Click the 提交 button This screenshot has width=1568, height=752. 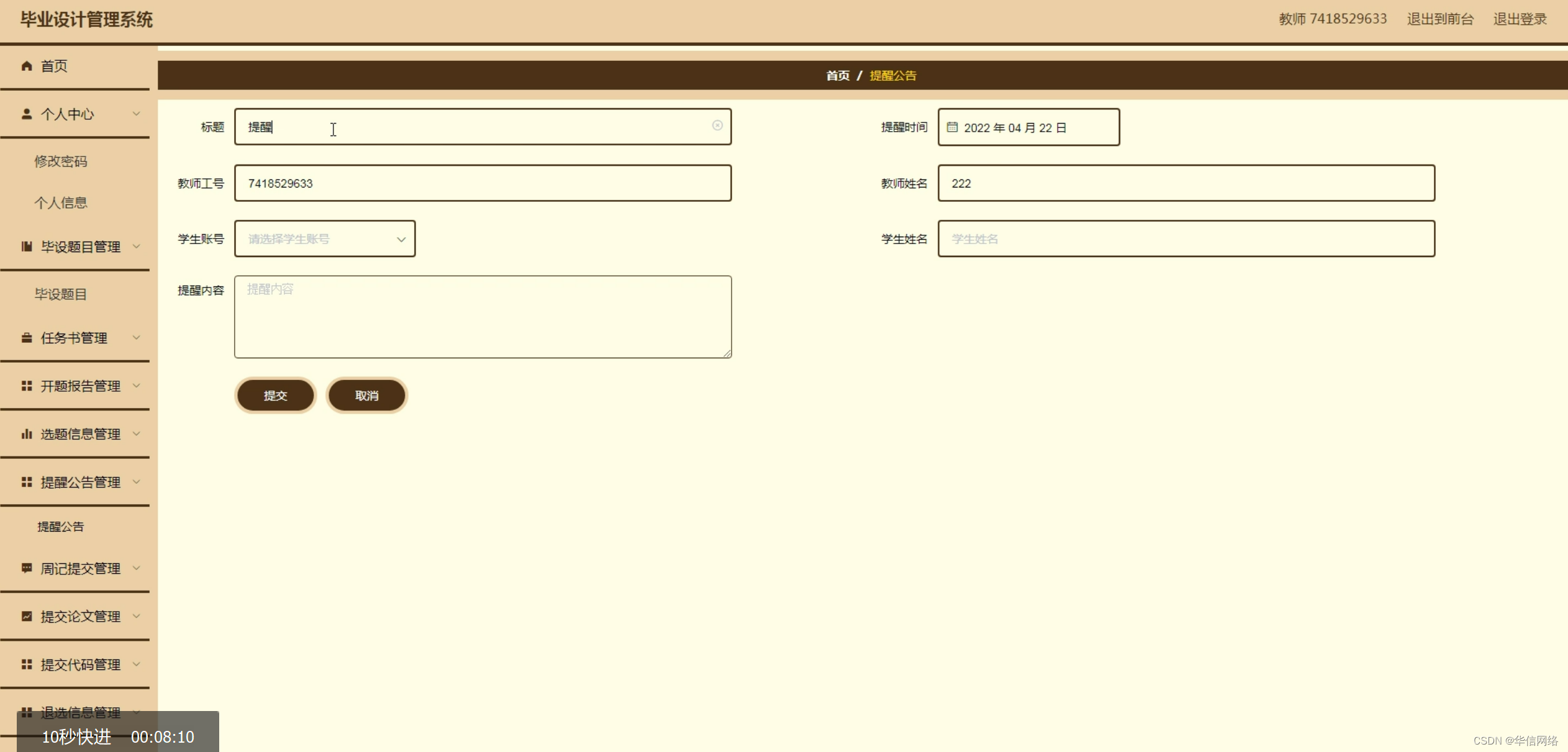[x=275, y=396]
